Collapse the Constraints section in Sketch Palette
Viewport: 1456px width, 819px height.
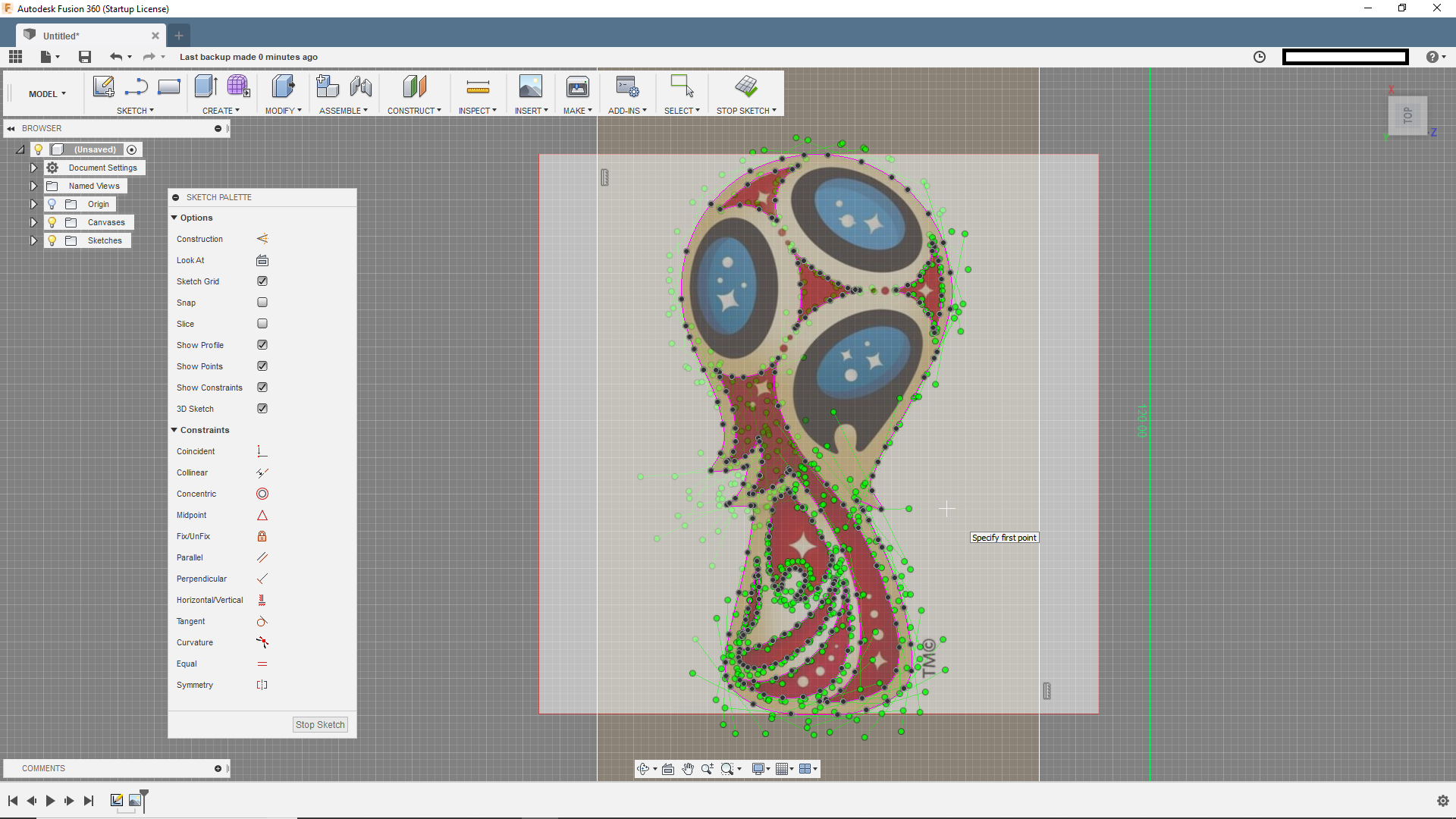tap(174, 430)
